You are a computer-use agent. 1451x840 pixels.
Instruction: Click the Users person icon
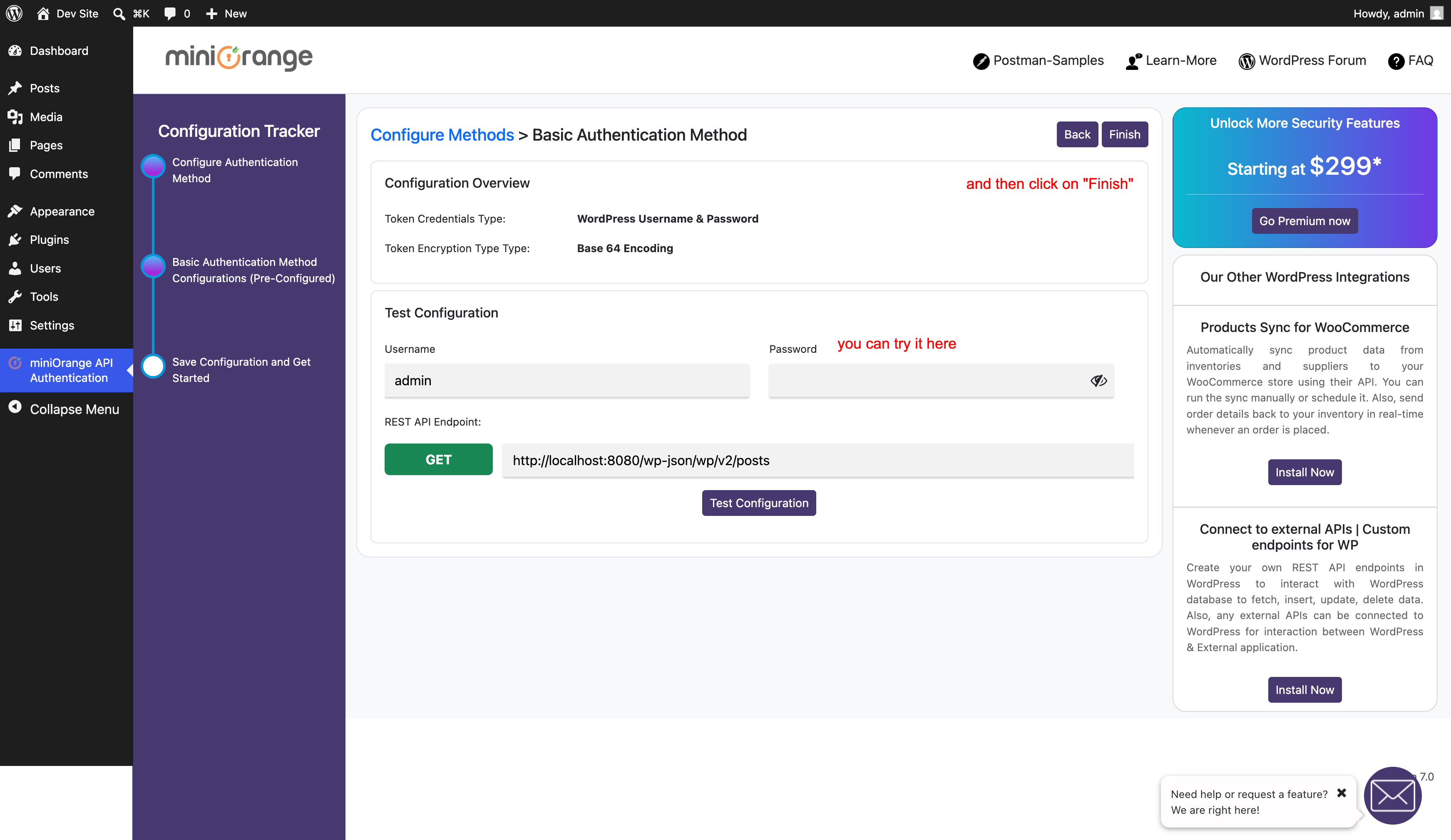coord(15,268)
